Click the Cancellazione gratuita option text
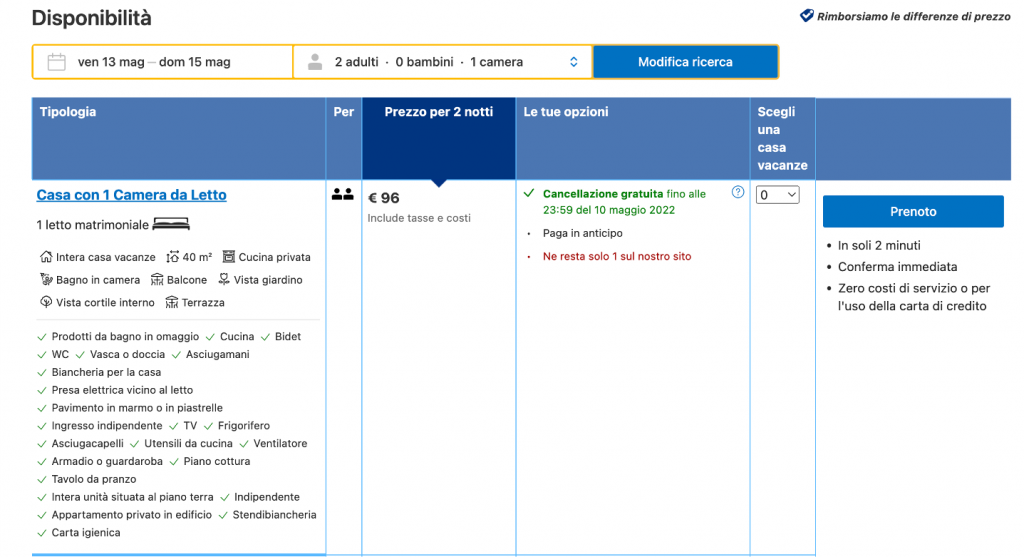The image size is (1024, 557). 602,194
